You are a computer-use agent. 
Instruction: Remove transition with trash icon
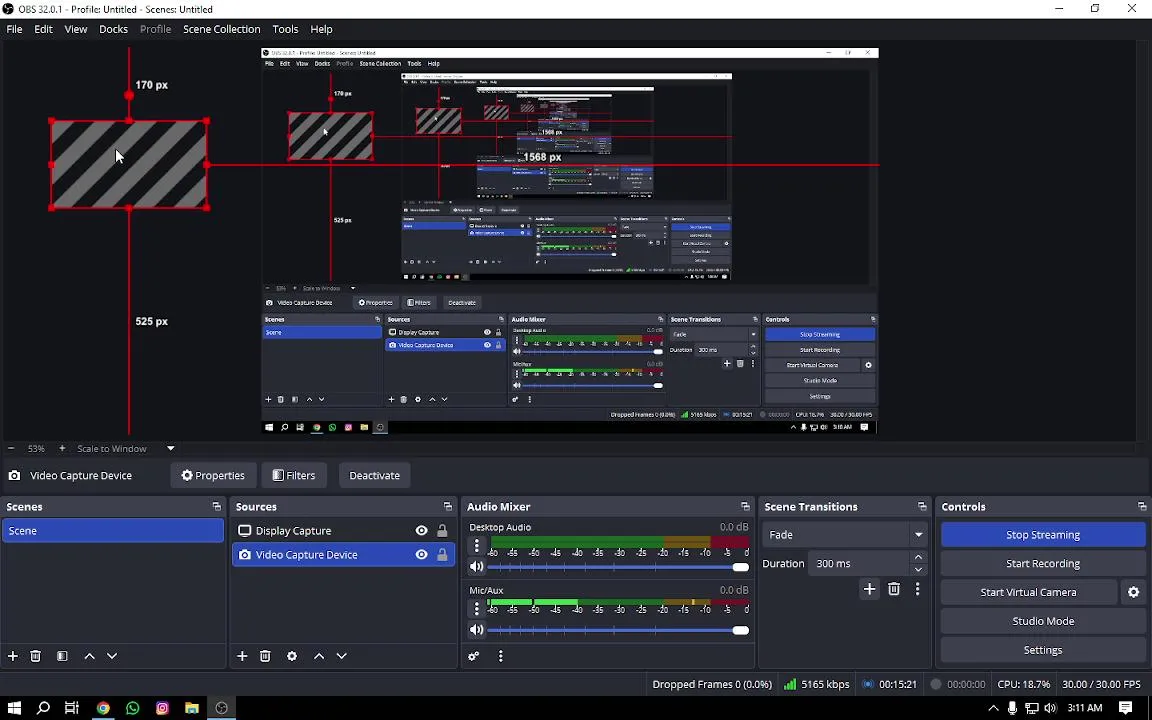(x=893, y=589)
